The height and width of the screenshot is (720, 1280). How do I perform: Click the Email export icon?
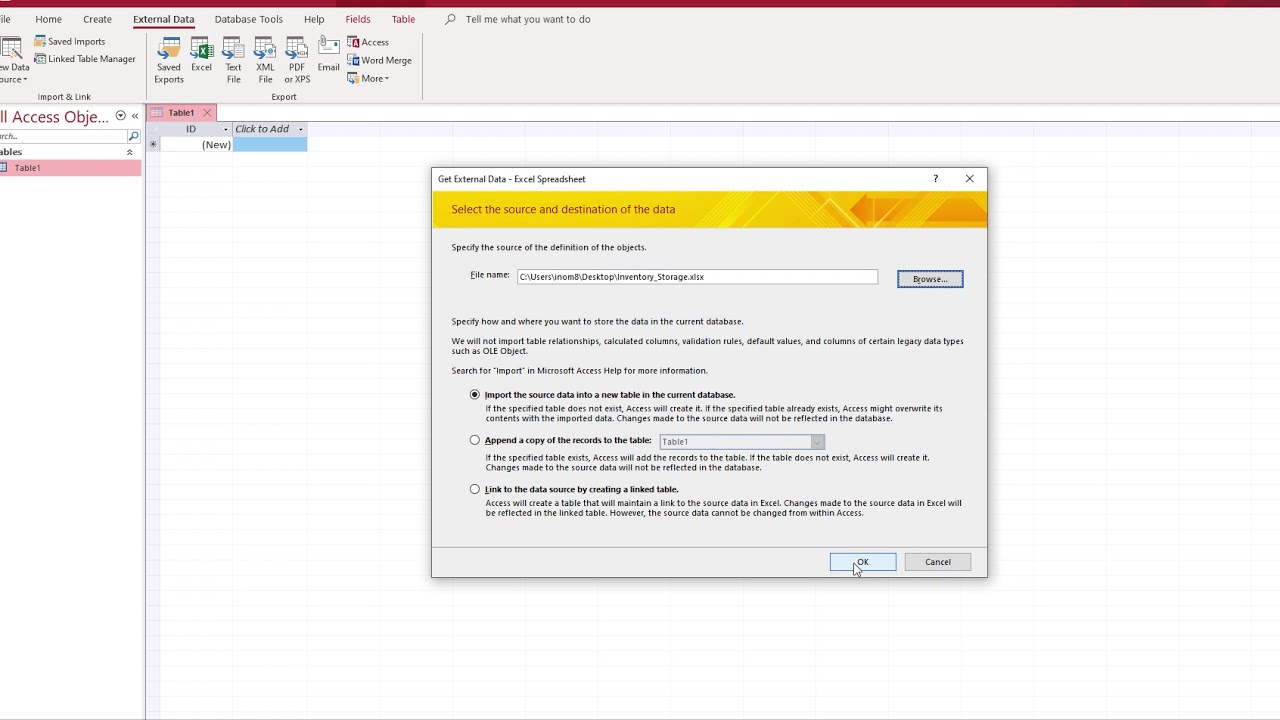(x=328, y=55)
